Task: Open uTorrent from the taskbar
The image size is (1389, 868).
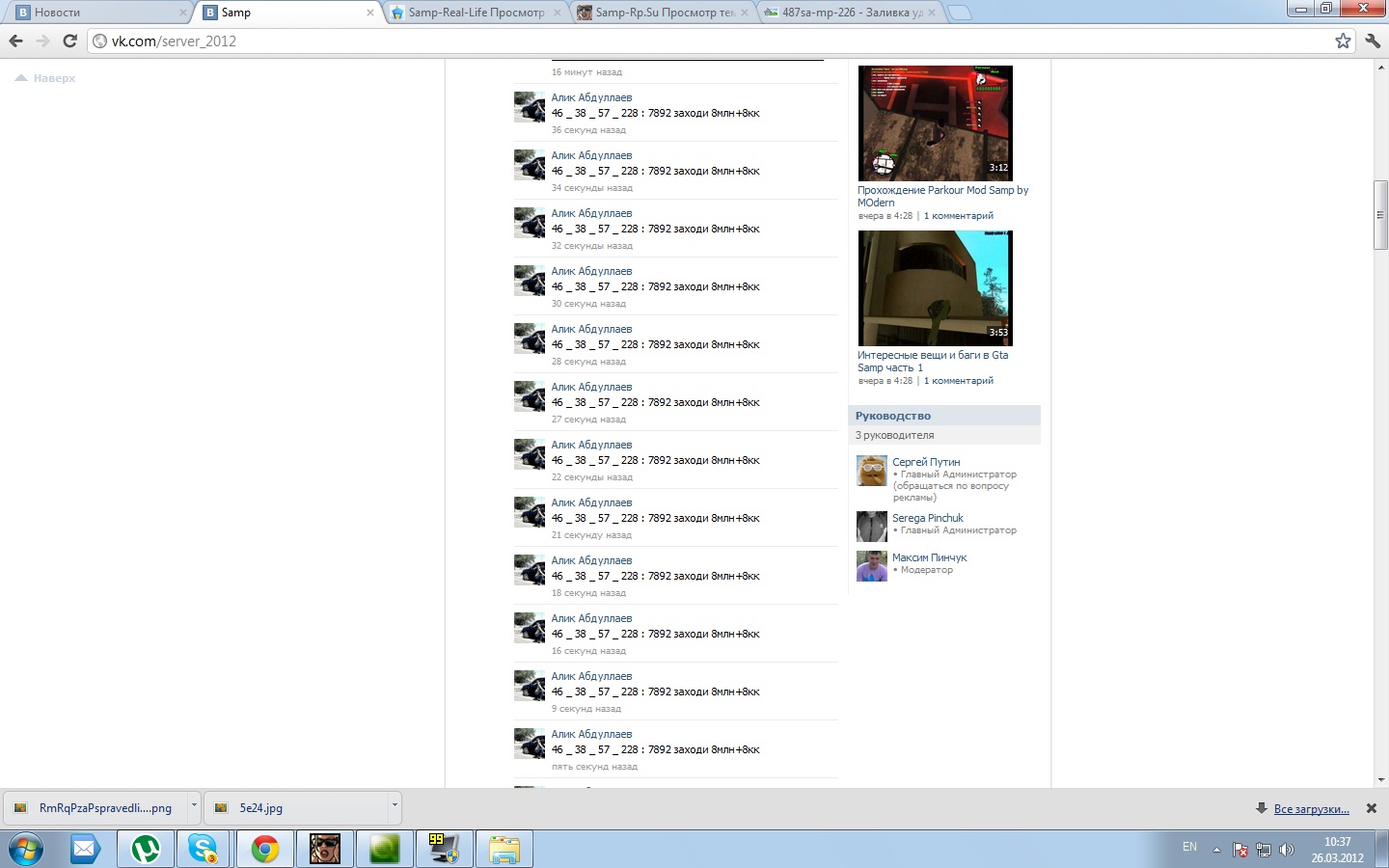Action: click(x=146, y=850)
